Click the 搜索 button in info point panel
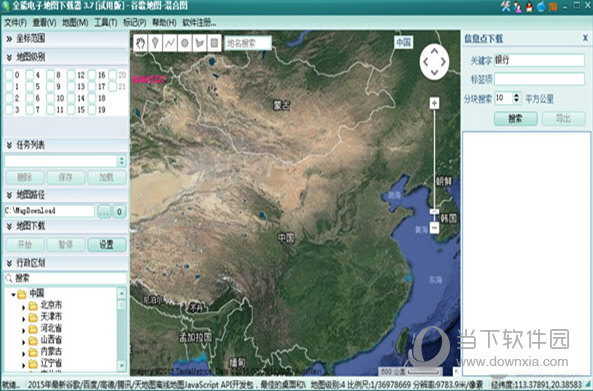The image size is (593, 391). tap(516, 119)
